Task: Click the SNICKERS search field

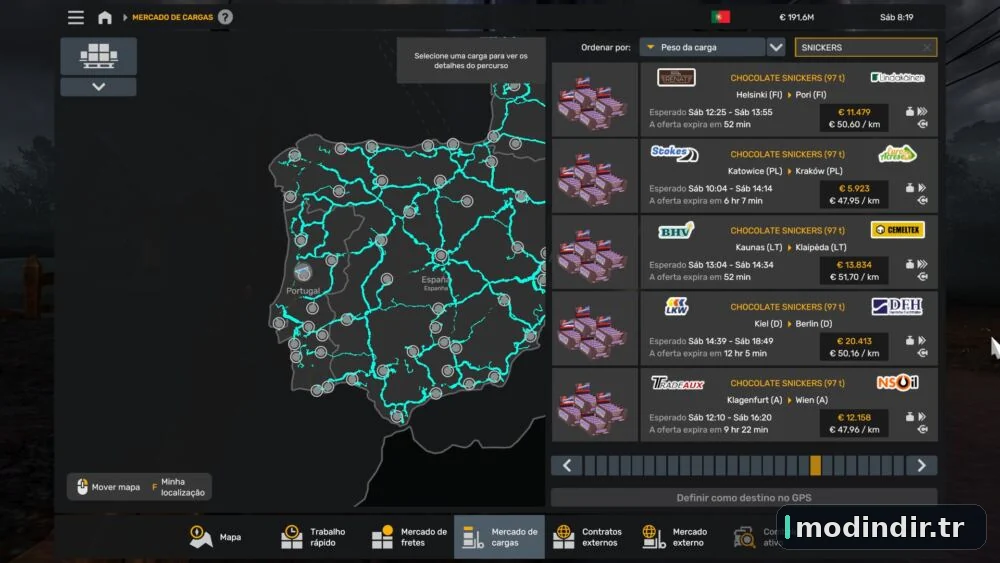Action: coord(865,47)
